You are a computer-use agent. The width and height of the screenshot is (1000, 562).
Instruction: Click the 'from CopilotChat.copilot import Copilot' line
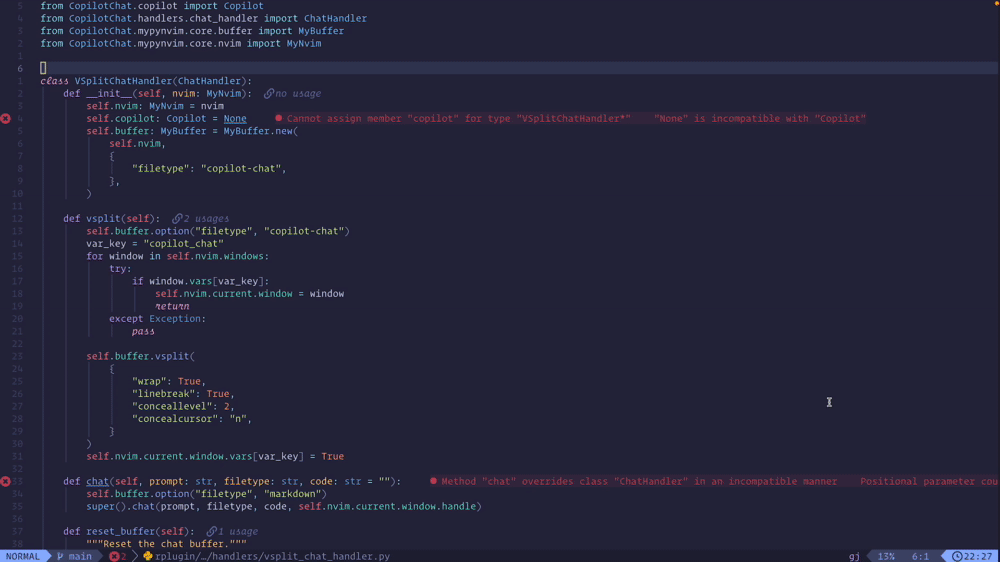click(152, 6)
